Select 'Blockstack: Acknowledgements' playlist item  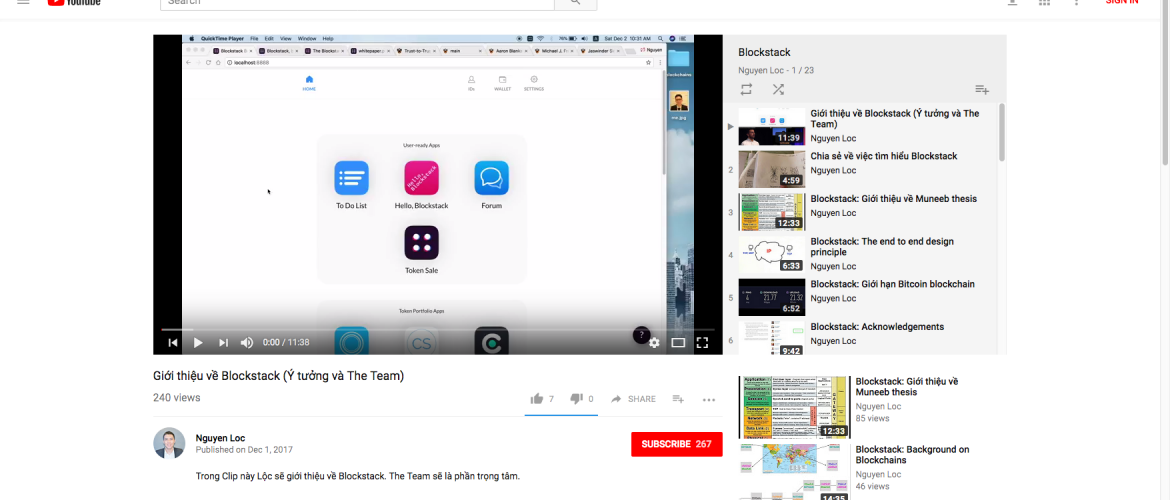point(876,327)
